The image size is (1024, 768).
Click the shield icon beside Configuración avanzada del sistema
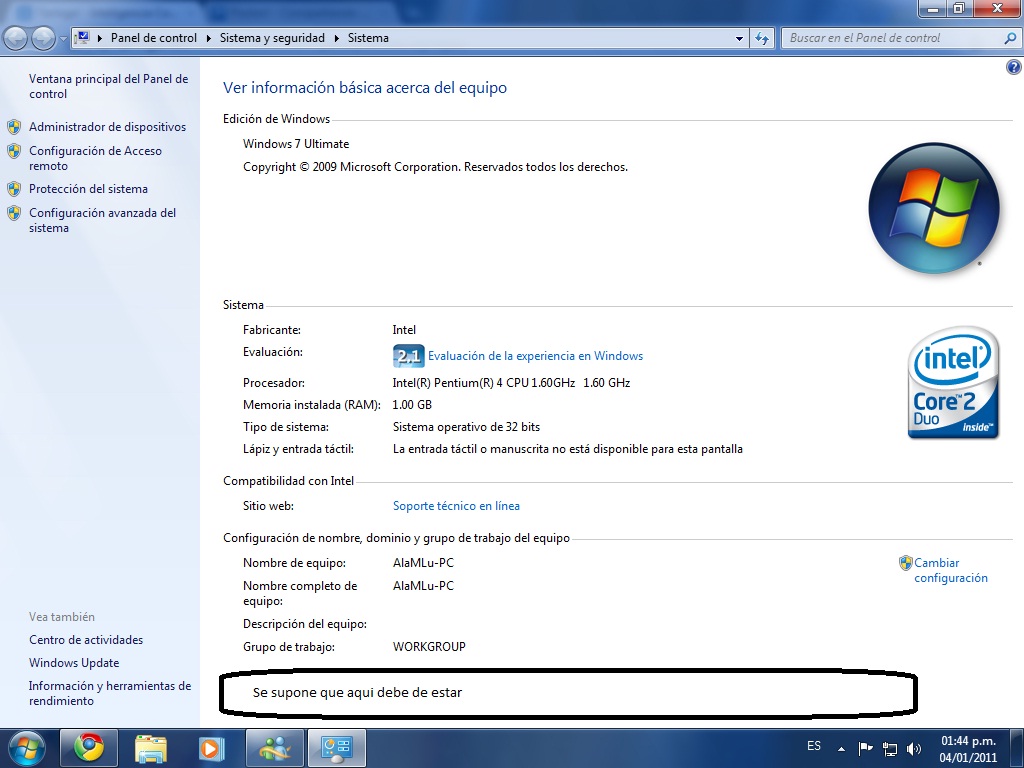[14, 213]
